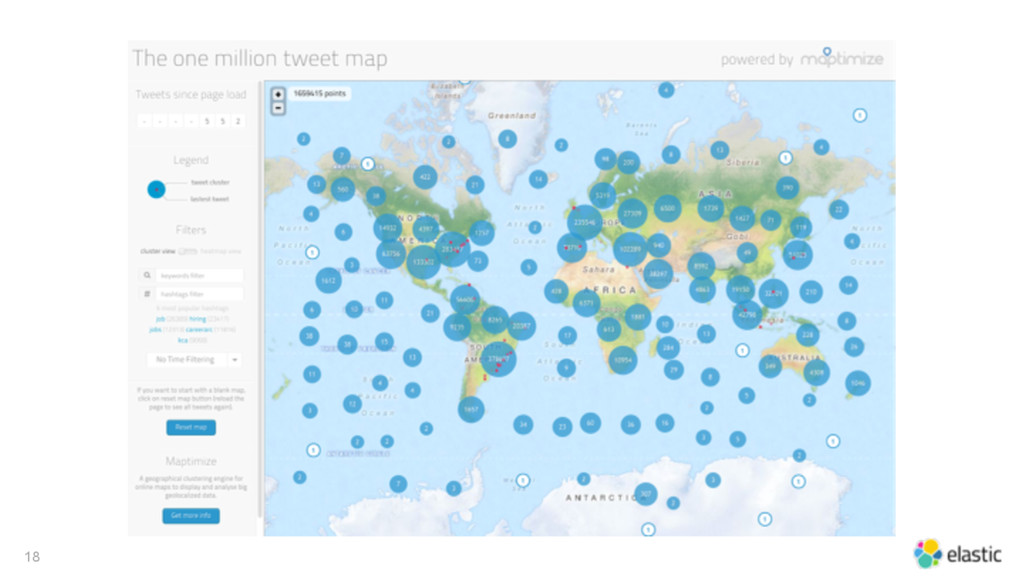Zoom in with the map plus button

(x=278, y=94)
